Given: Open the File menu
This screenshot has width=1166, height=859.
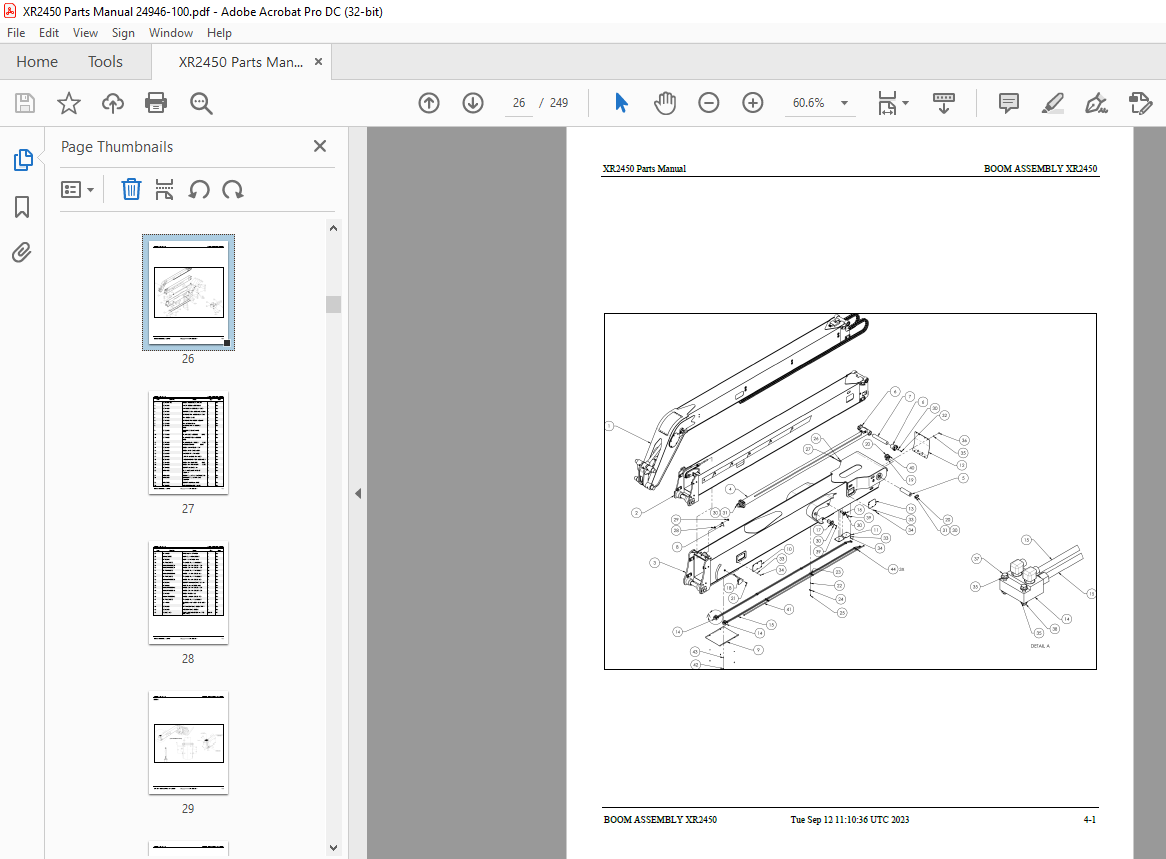Looking at the screenshot, I should pos(16,33).
